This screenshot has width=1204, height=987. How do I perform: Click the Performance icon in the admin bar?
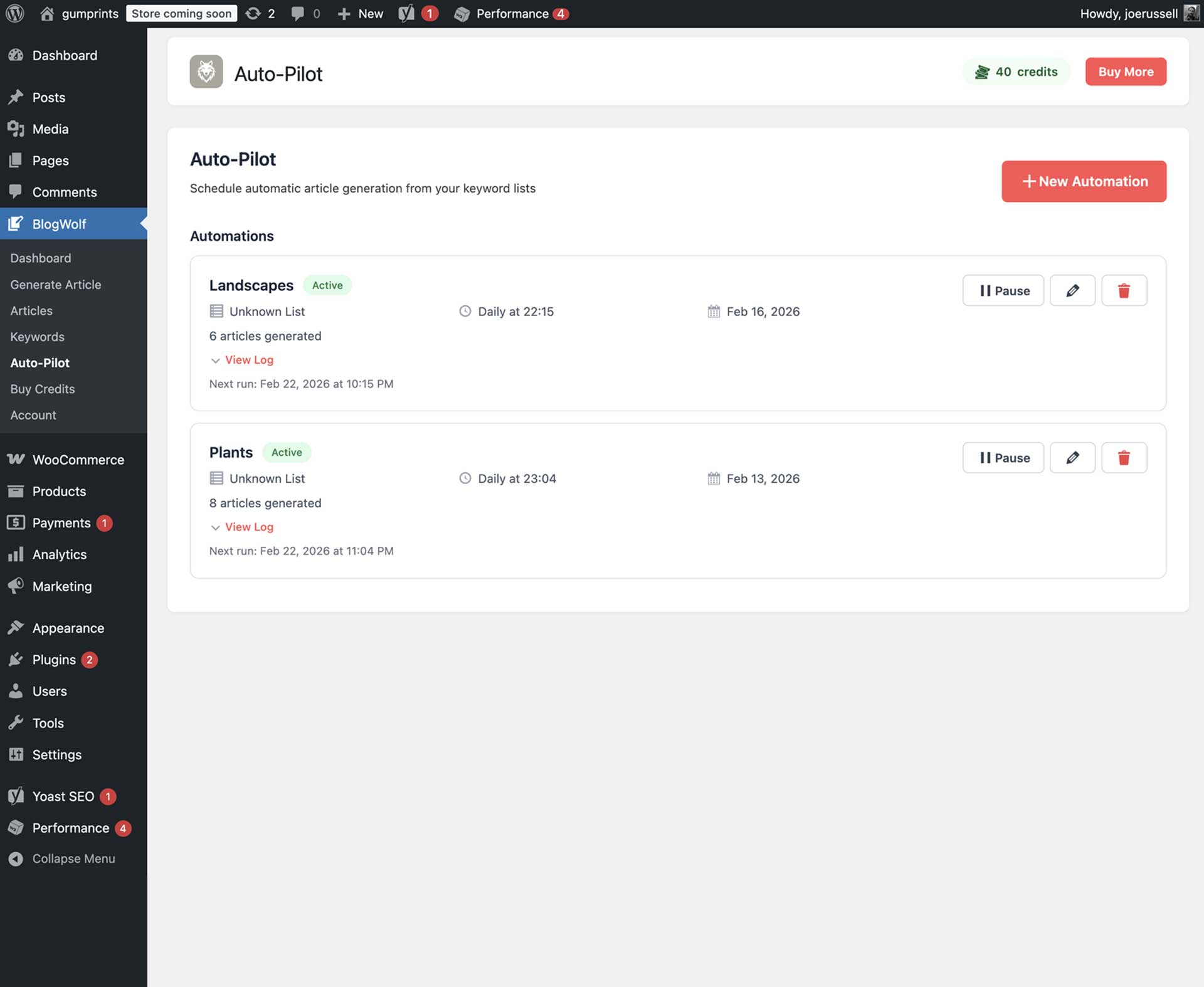click(x=462, y=13)
